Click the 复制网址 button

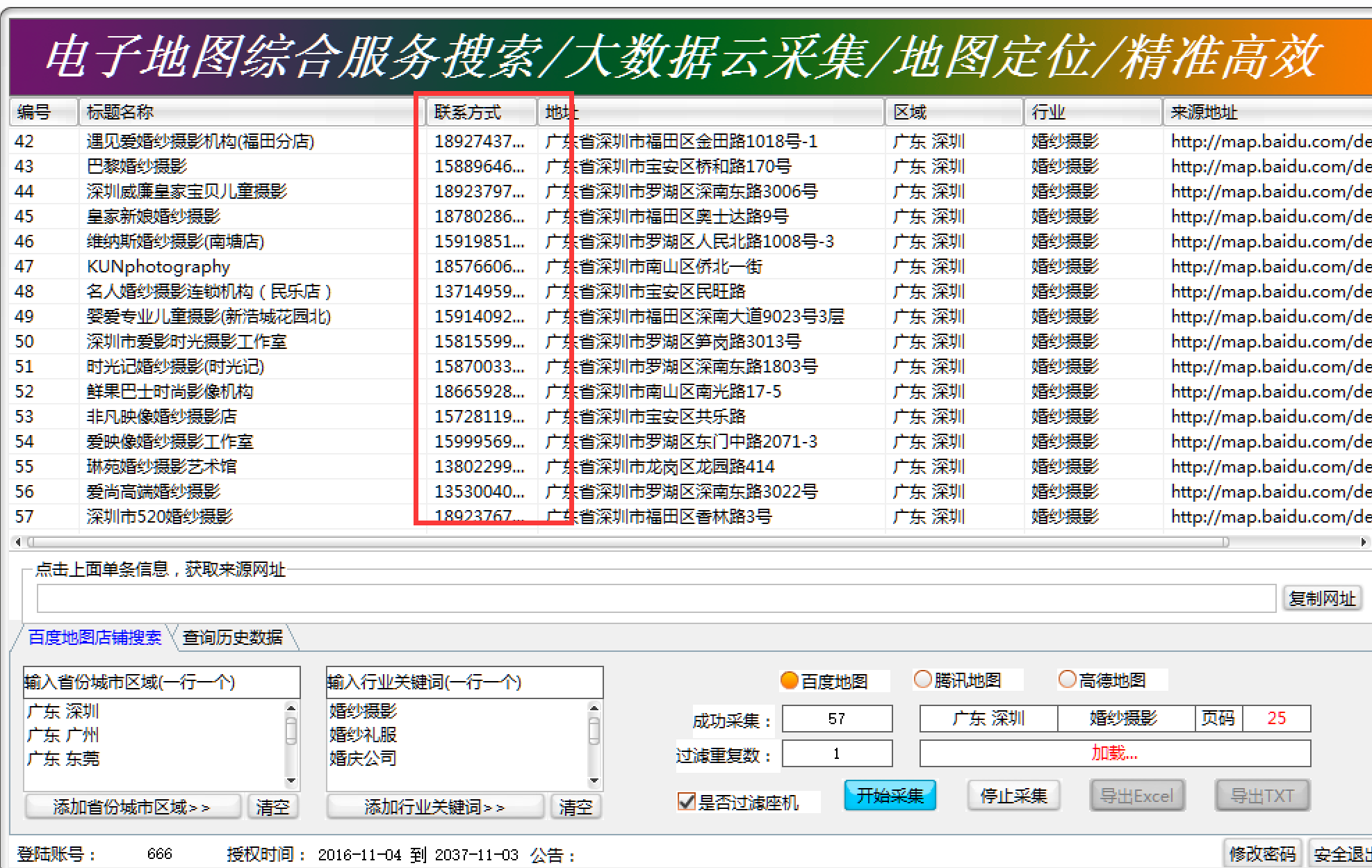tap(1321, 598)
